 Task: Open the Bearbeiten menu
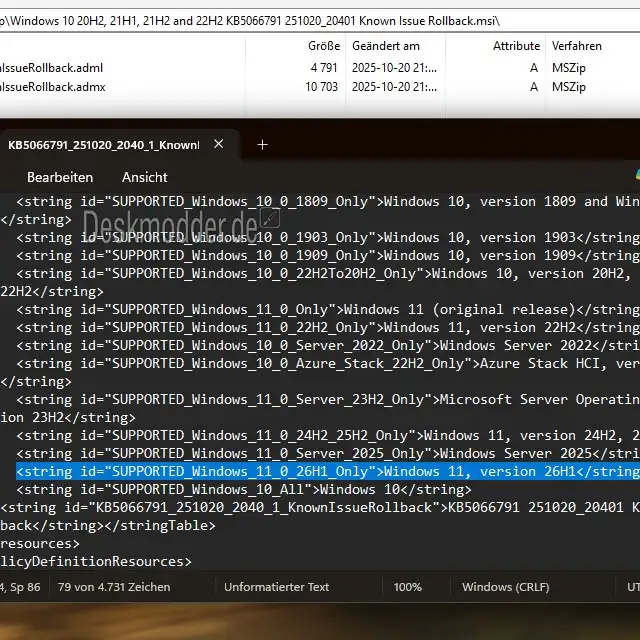pos(60,177)
